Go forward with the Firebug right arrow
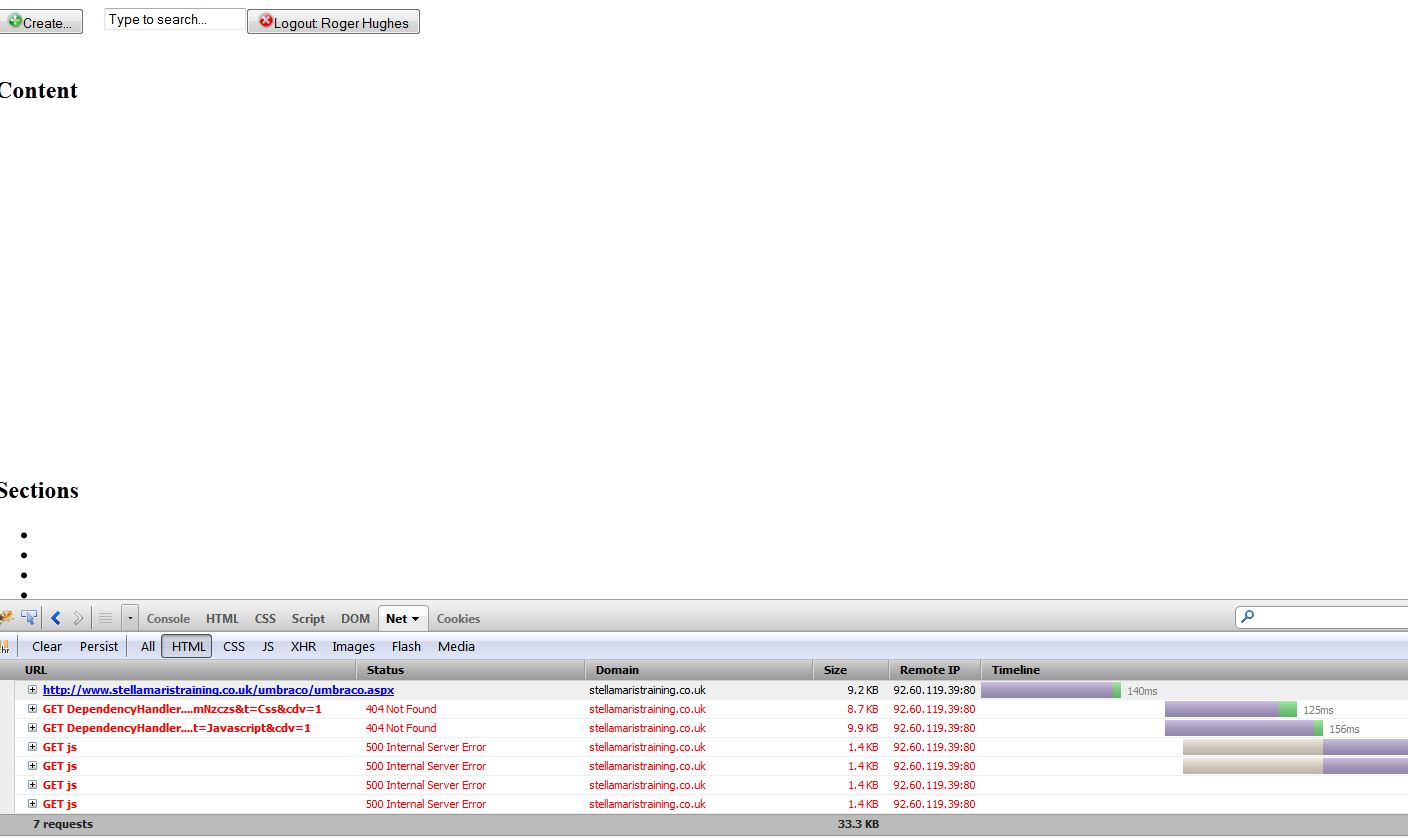 click(x=78, y=618)
